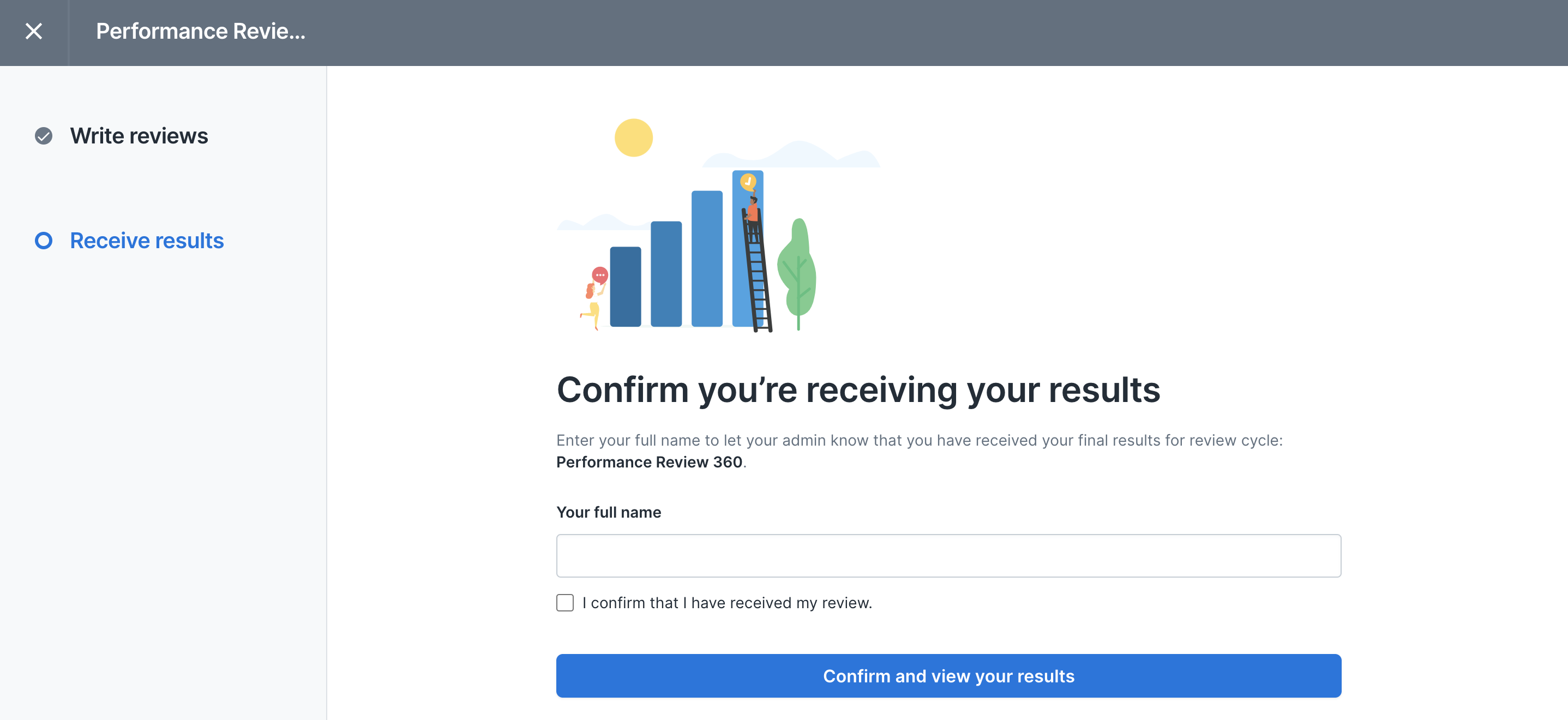The height and width of the screenshot is (720, 1568).
Task: Click the red speech bubble in the illustration
Action: tap(600, 275)
